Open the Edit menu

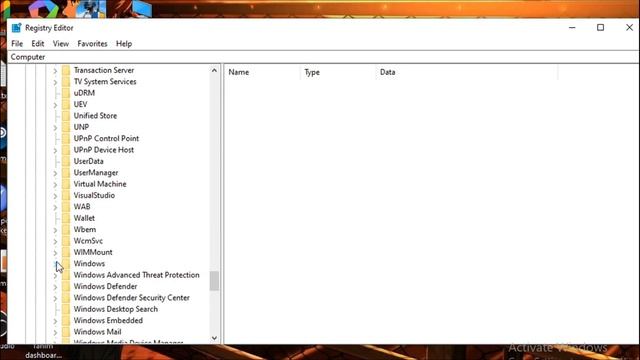(x=38, y=44)
